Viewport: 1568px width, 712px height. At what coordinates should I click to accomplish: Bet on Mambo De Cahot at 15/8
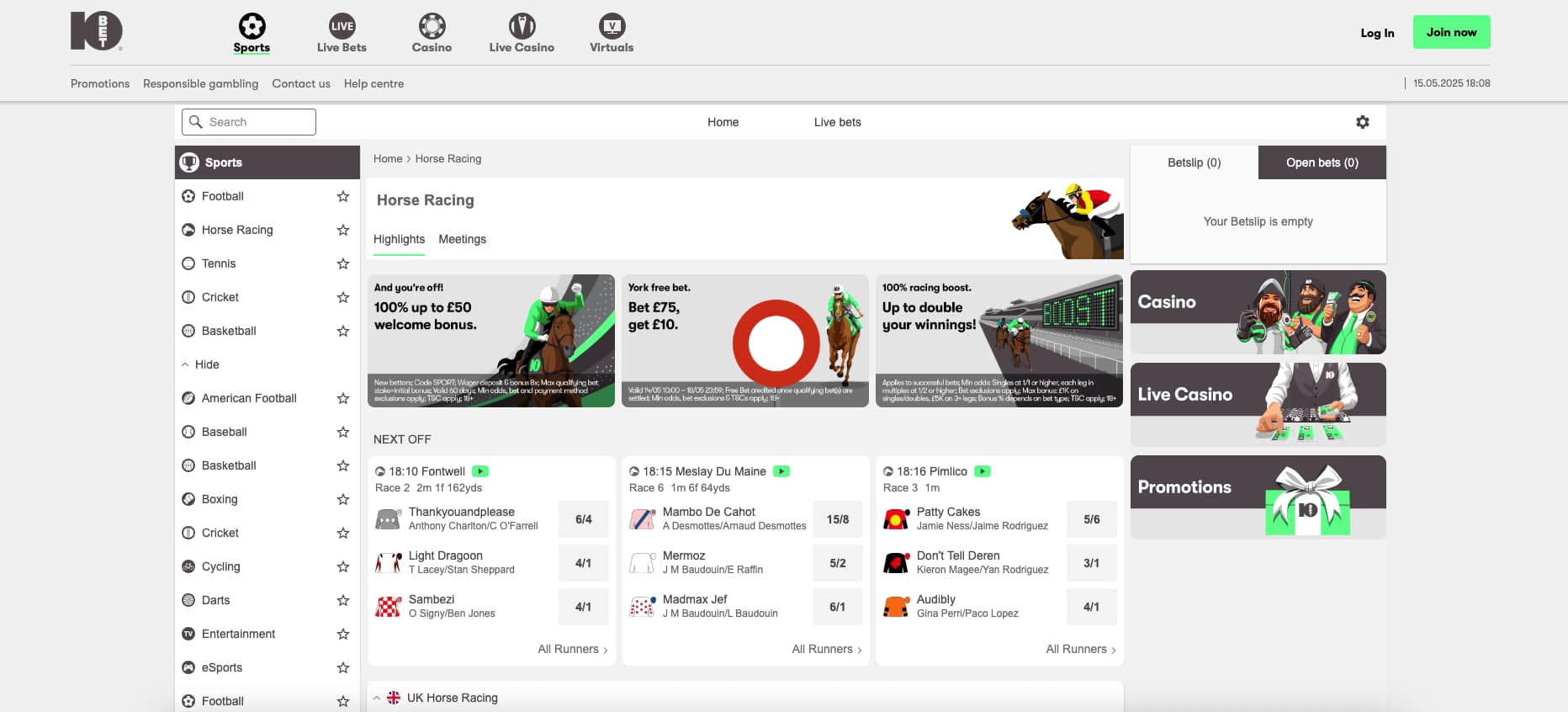point(837,519)
